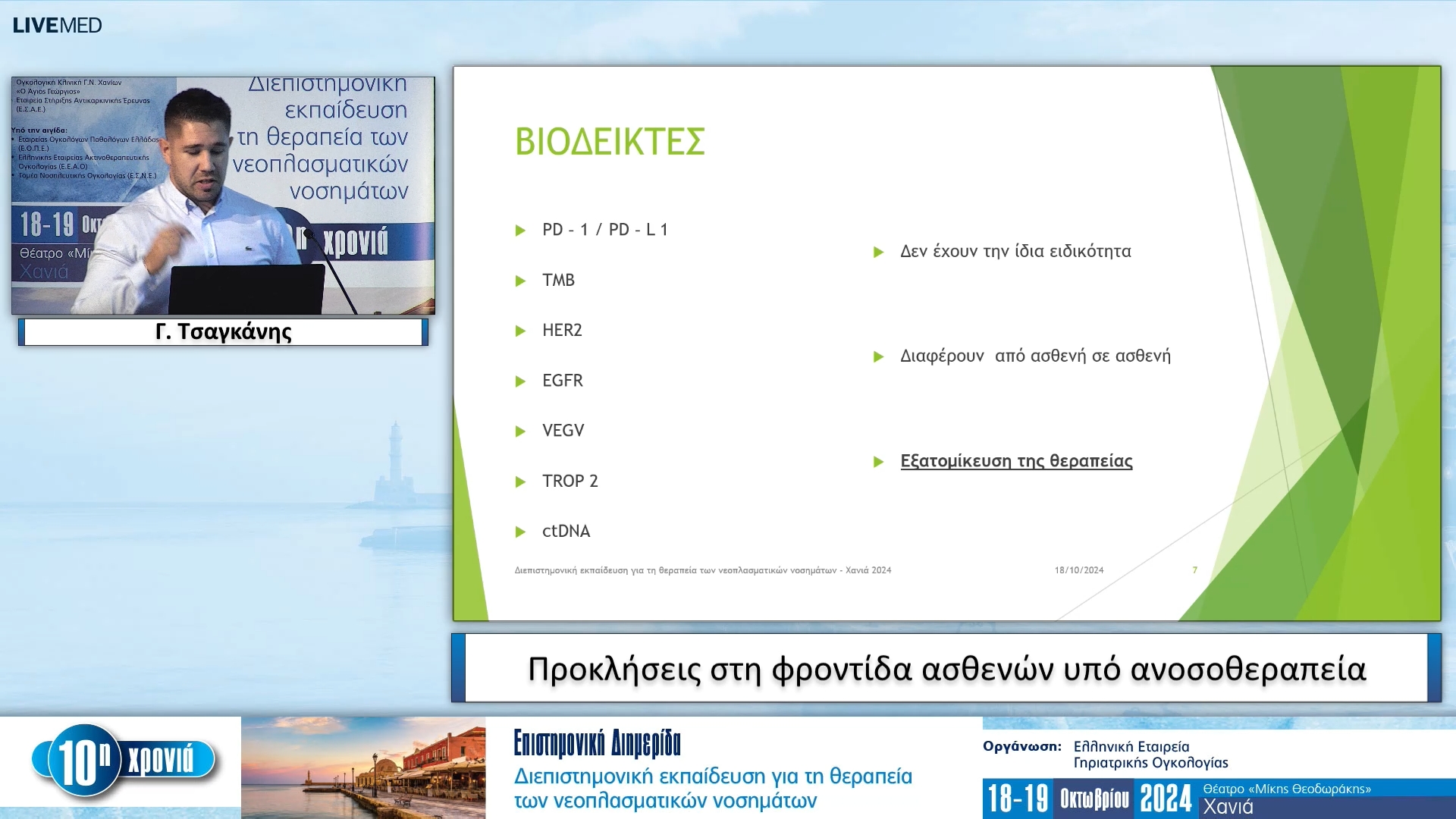The height and width of the screenshot is (819, 1456).
Task: Select the arrow icon beside HER2
Action: (x=521, y=330)
